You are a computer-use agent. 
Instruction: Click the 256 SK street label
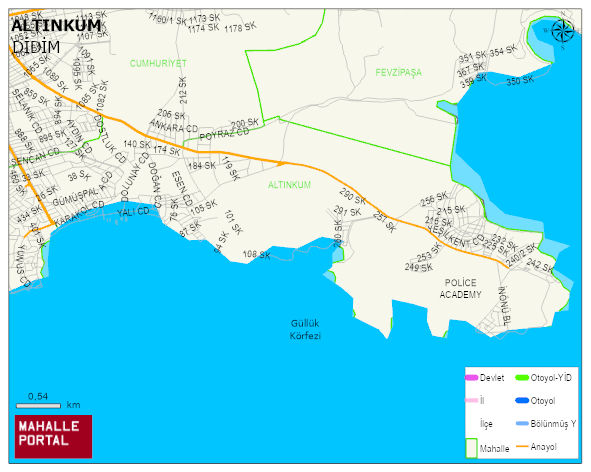[434, 199]
